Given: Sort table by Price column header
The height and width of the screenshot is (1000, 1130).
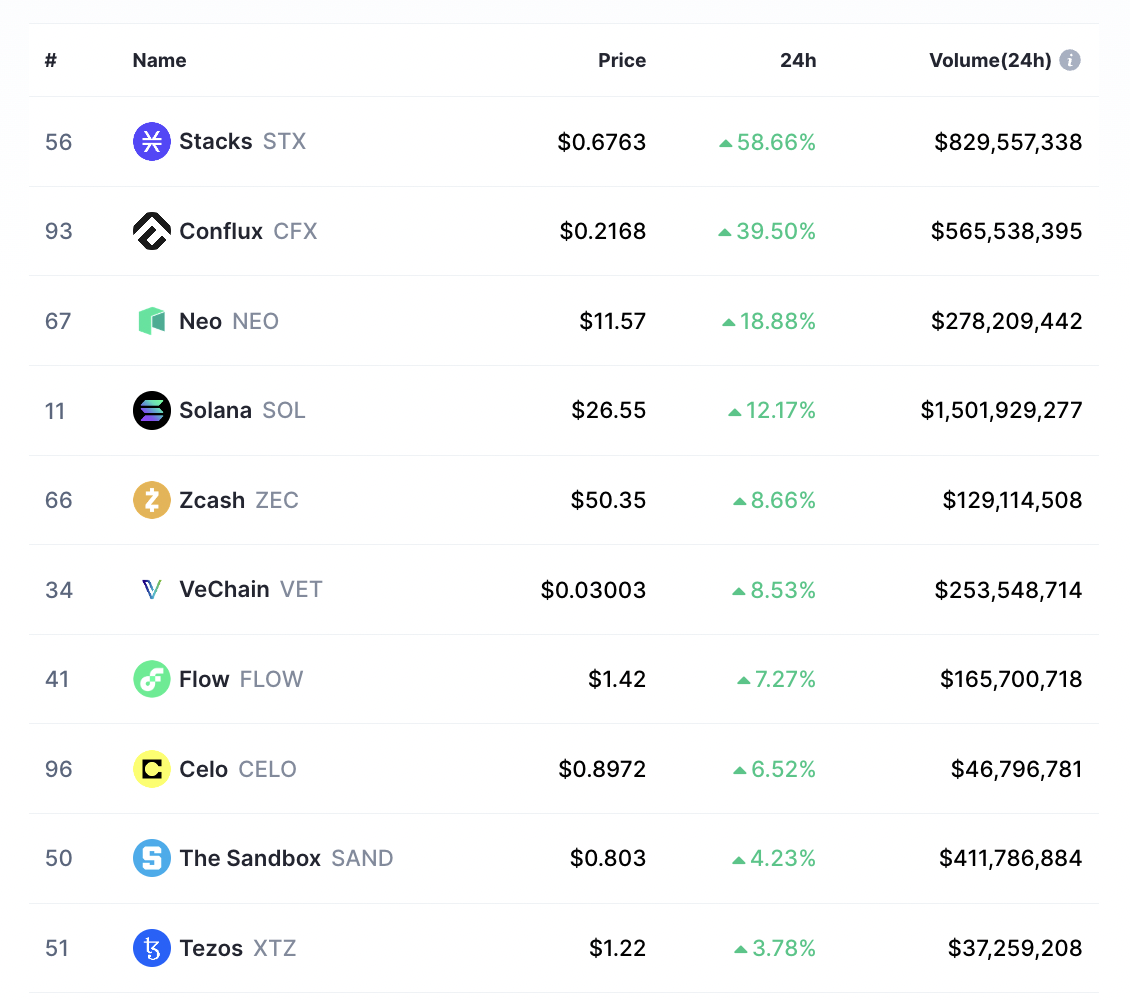Looking at the screenshot, I should coord(622,60).
